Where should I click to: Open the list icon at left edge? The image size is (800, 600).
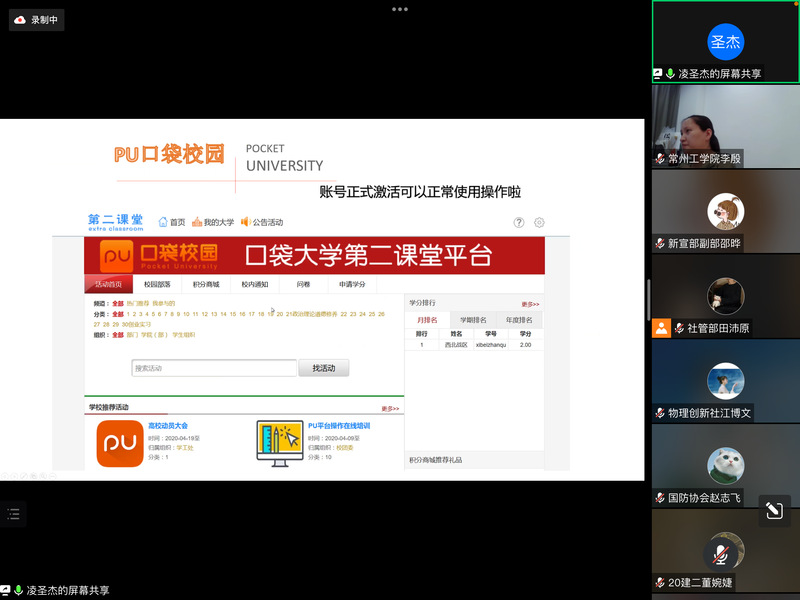13,514
